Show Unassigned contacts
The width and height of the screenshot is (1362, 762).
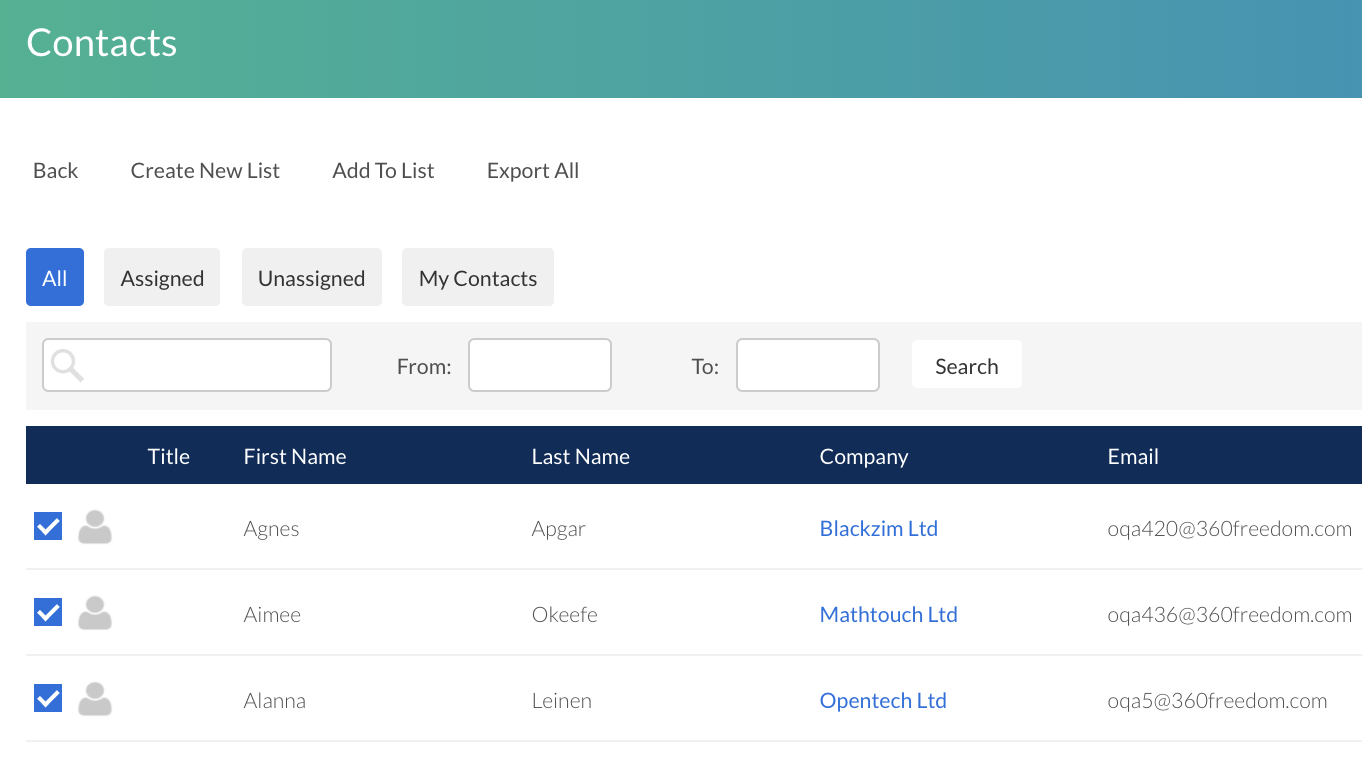(311, 277)
